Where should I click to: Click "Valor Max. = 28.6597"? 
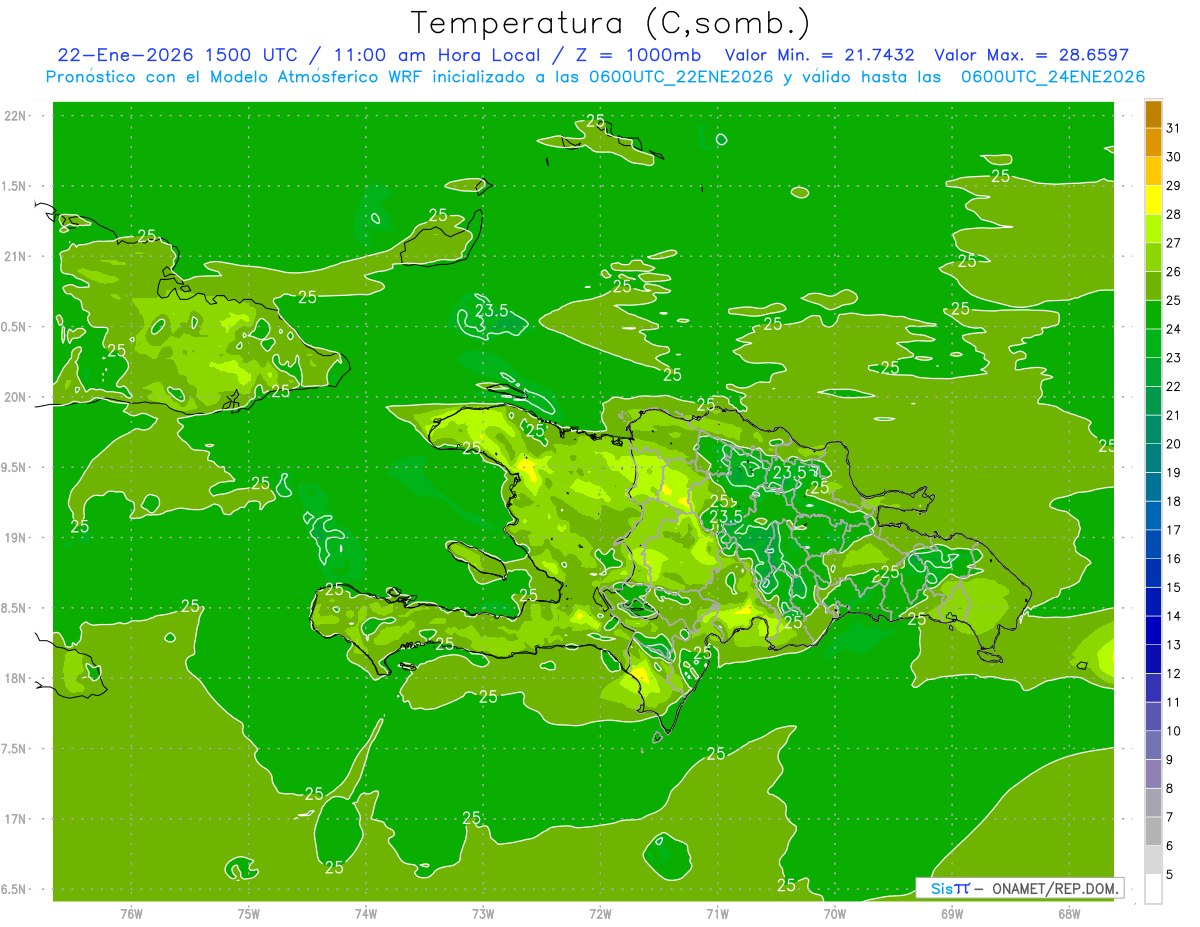pos(1031,55)
